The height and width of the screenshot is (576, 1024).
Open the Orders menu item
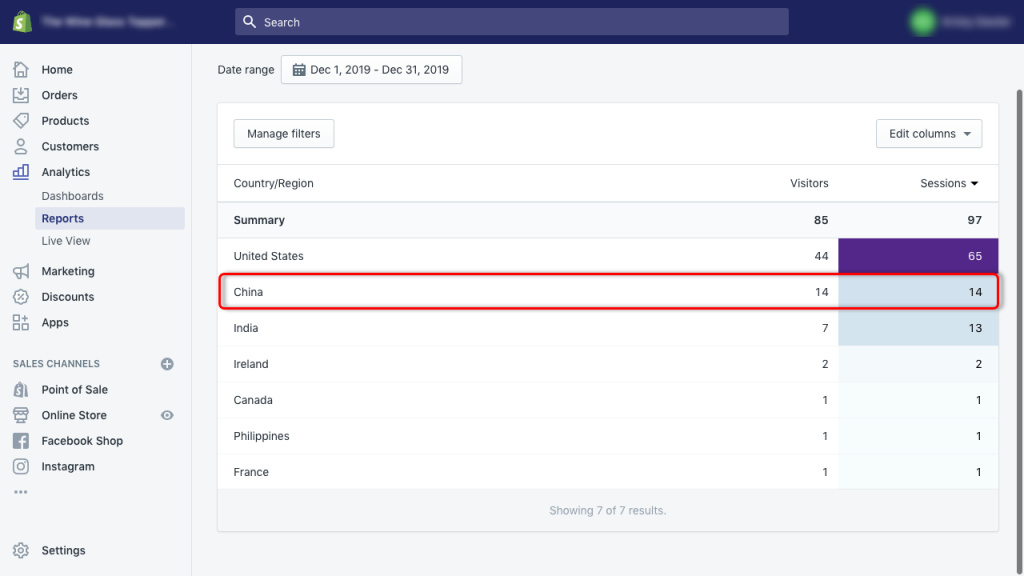pyautogui.click(x=59, y=95)
